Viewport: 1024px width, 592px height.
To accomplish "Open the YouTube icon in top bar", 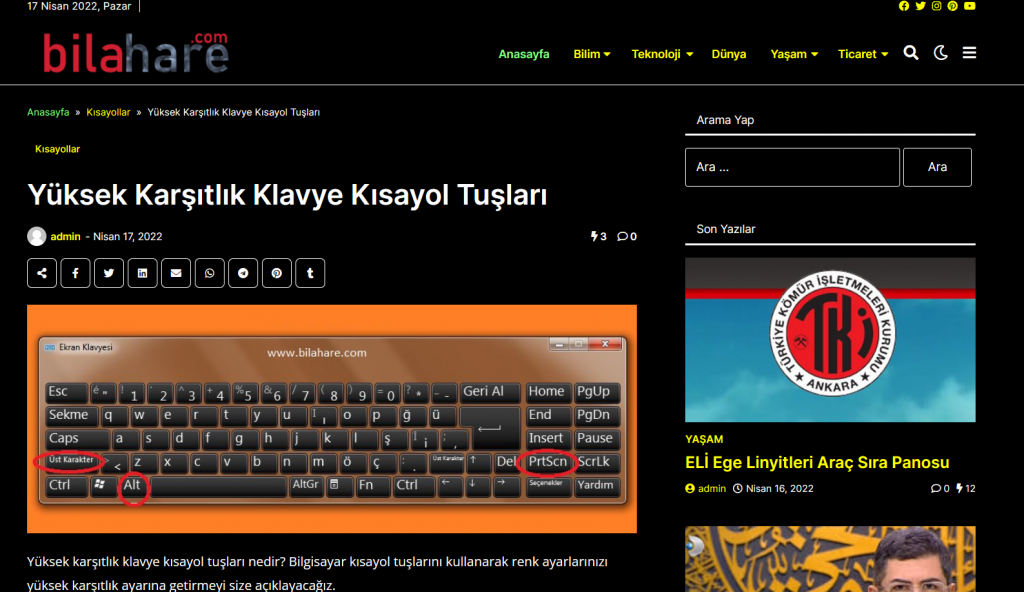I will [x=969, y=6].
